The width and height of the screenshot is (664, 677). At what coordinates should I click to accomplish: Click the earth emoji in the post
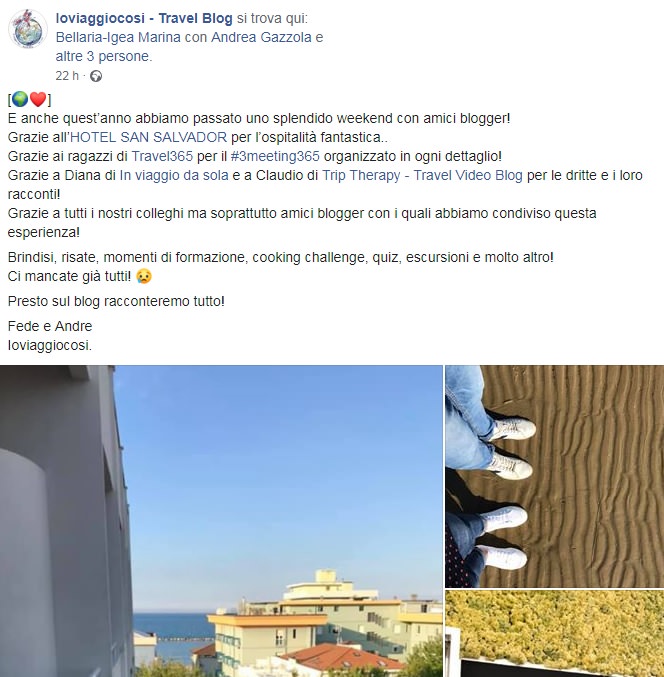tap(20, 99)
